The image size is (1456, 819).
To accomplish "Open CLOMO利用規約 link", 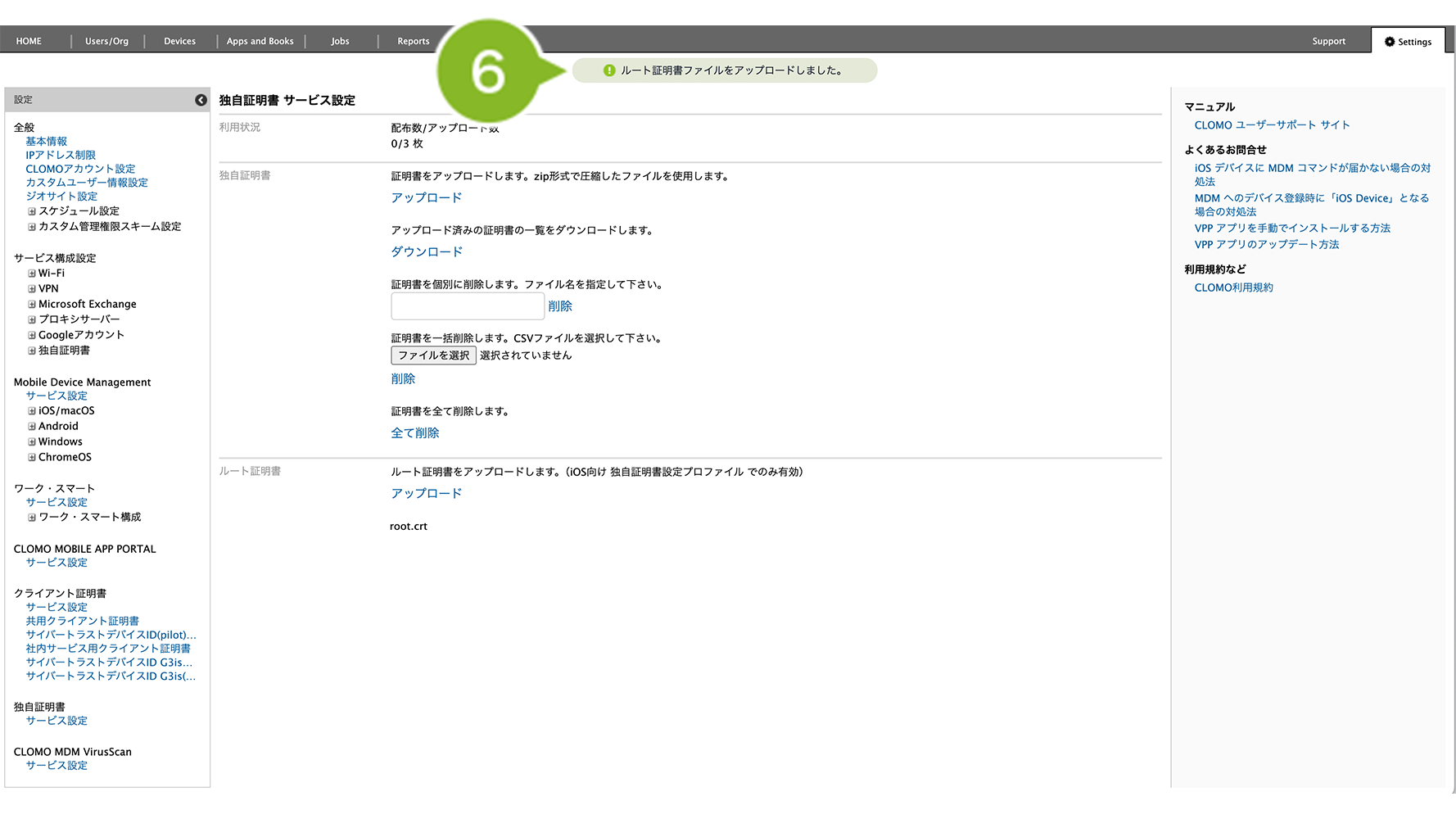I will pyautogui.click(x=1233, y=288).
